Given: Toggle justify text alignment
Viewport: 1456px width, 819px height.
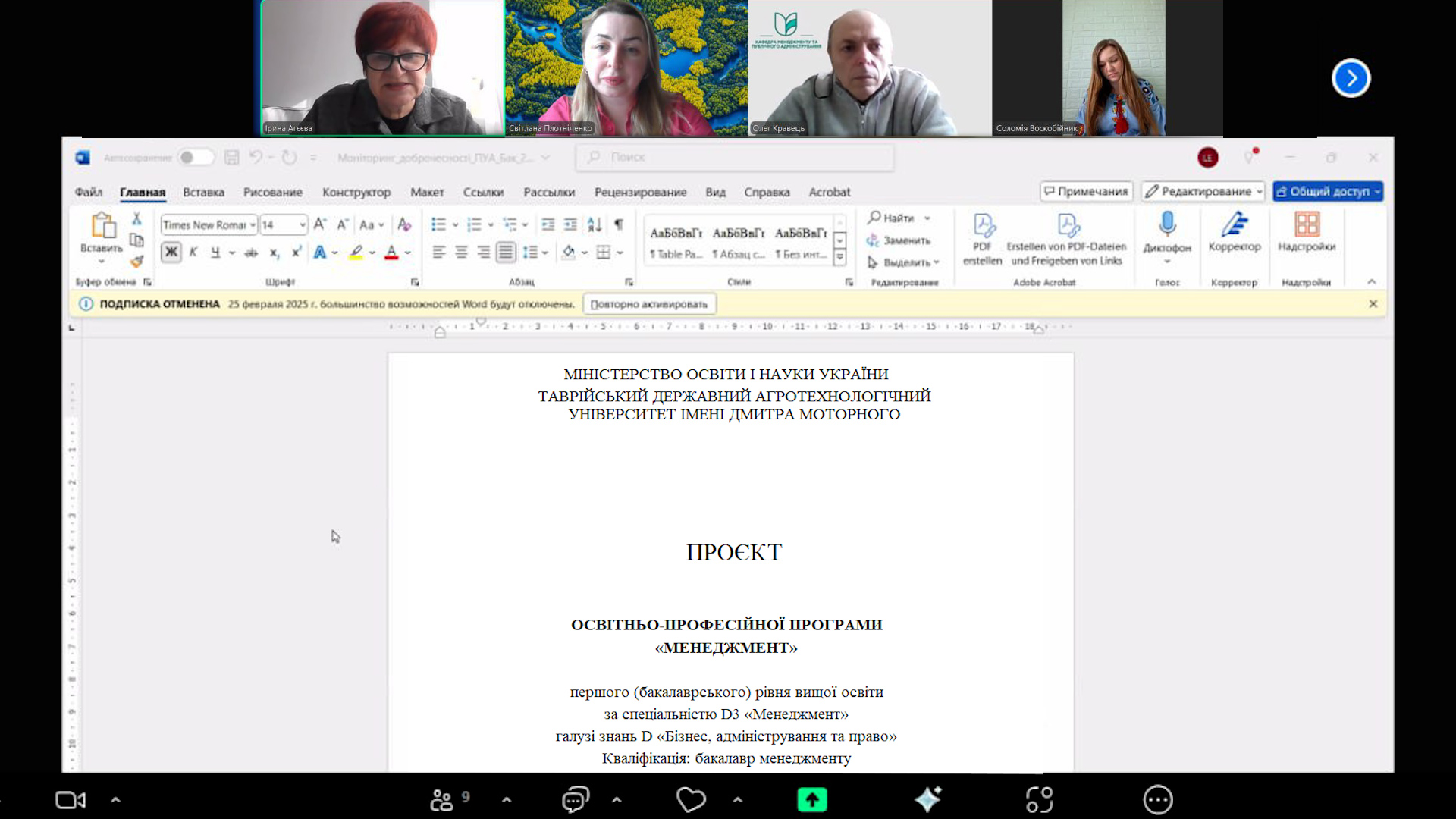Looking at the screenshot, I should [x=506, y=253].
